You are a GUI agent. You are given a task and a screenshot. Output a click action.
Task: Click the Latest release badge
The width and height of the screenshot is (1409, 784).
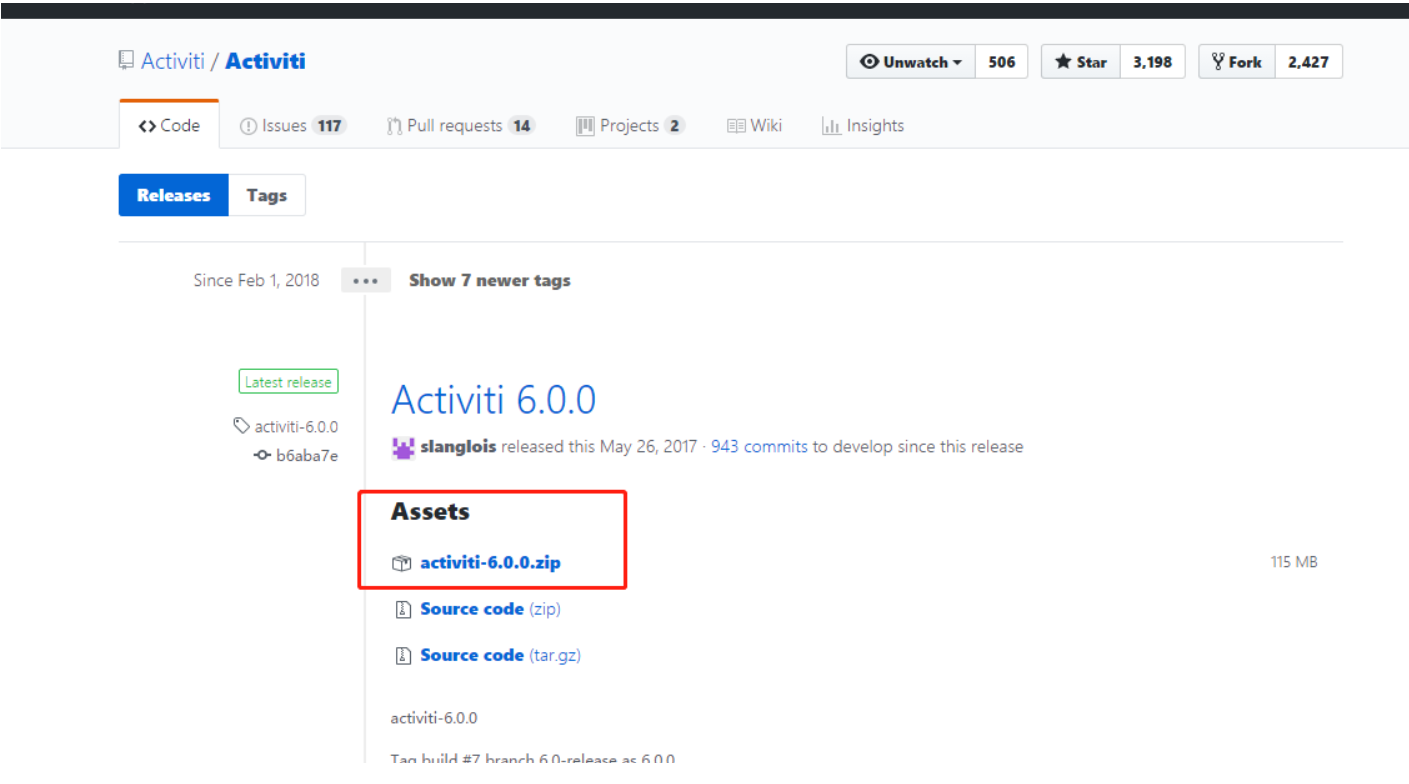click(x=289, y=382)
